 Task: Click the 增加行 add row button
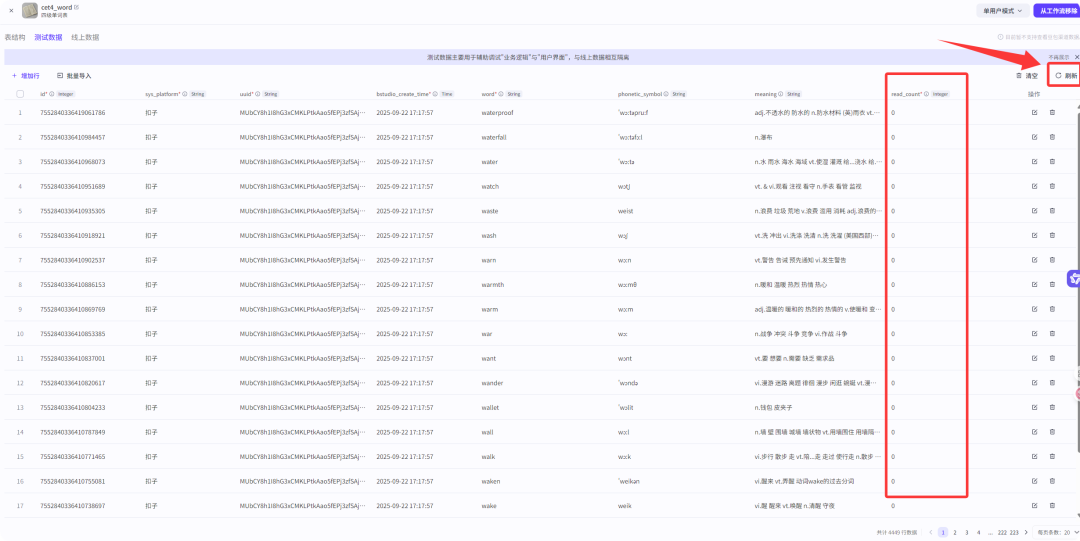click(x=26, y=75)
